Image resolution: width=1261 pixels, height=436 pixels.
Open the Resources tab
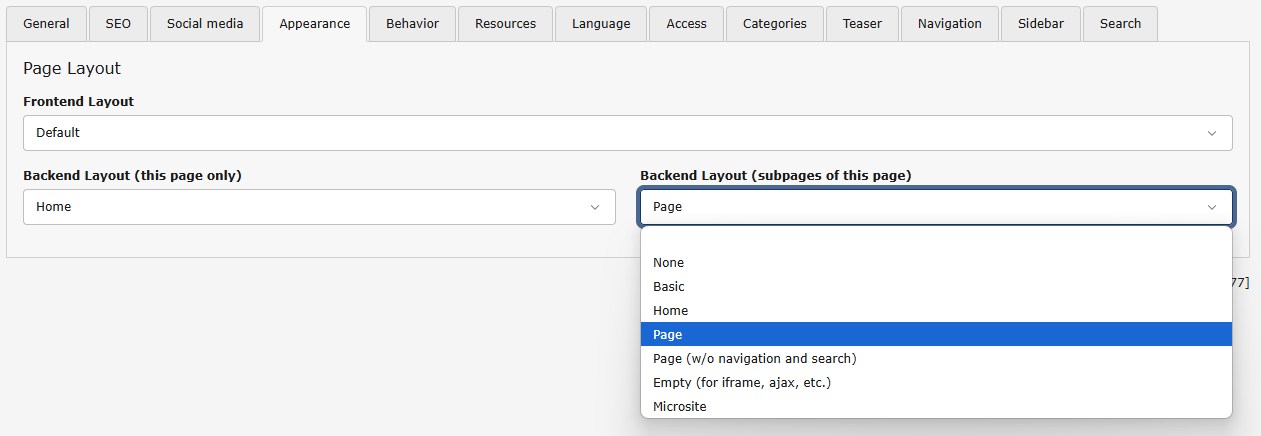pyautogui.click(x=505, y=24)
